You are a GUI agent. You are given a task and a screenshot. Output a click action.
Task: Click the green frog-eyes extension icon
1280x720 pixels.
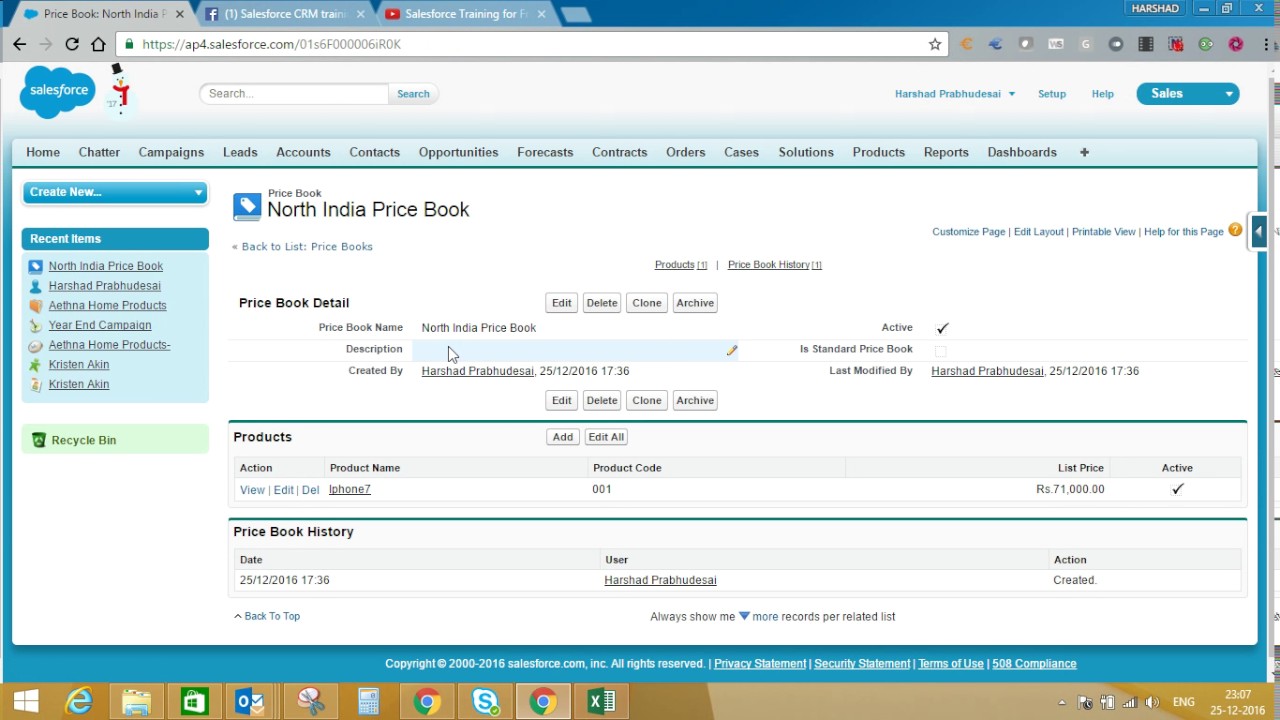[x=1206, y=44]
